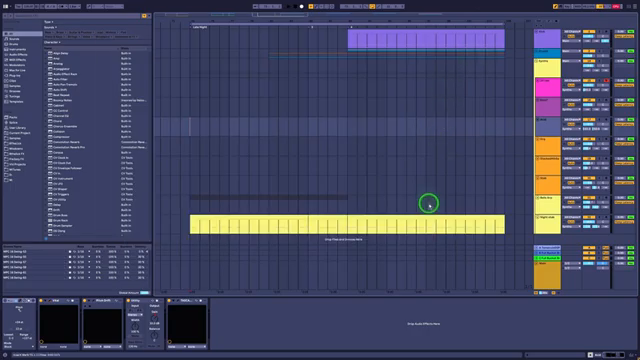640x360 pixels.
Task: Select the purple clip at top of arrangement
Action: pos(426,39)
